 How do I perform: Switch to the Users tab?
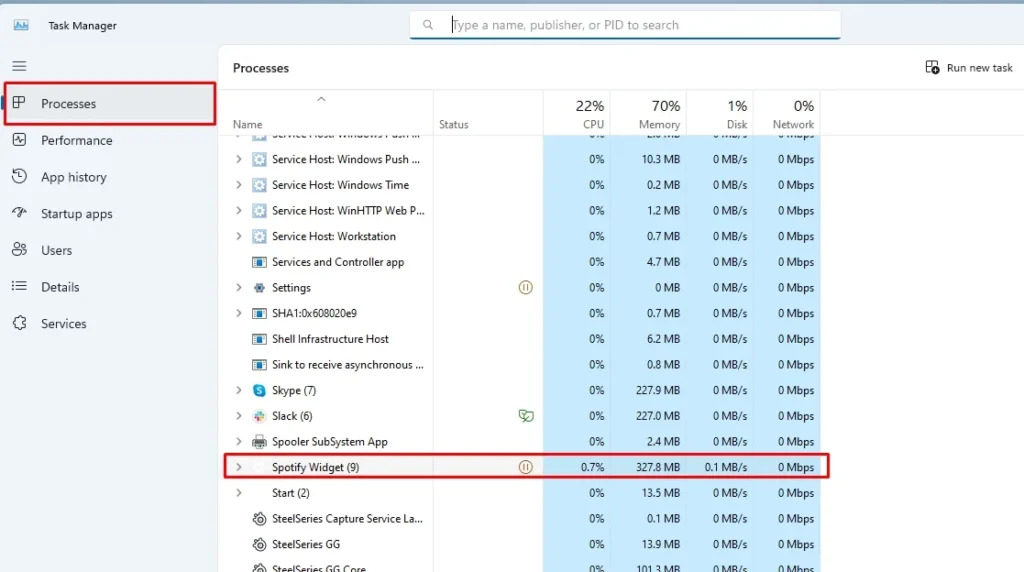point(110,250)
